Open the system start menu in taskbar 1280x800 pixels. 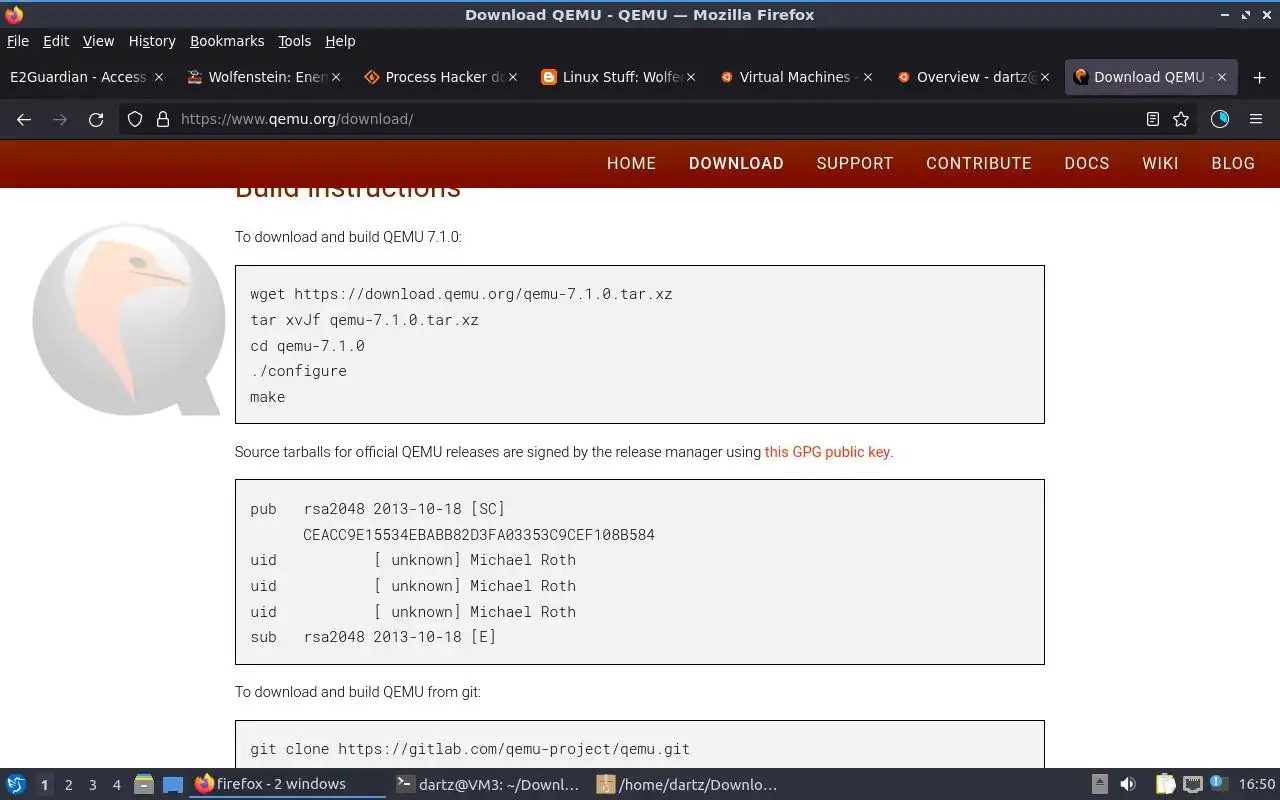16,784
